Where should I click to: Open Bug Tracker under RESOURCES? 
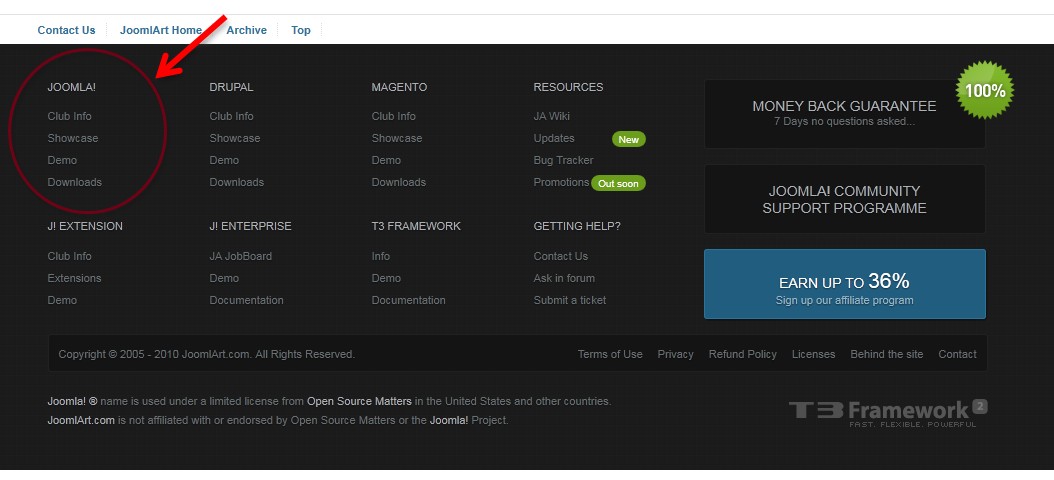(x=563, y=161)
